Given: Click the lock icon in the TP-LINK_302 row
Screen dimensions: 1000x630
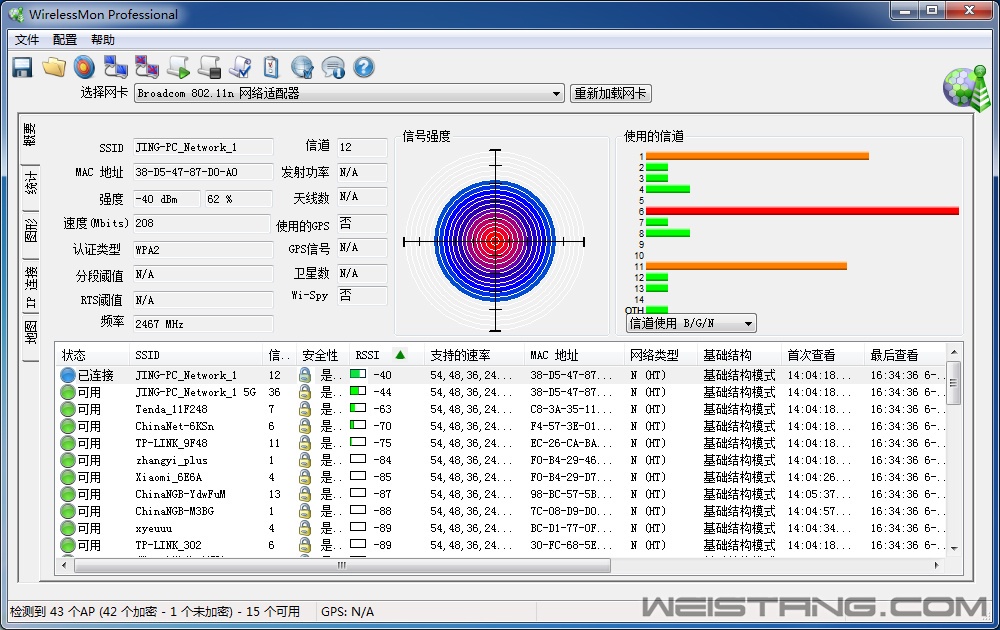Looking at the screenshot, I should pyautogui.click(x=305, y=545).
